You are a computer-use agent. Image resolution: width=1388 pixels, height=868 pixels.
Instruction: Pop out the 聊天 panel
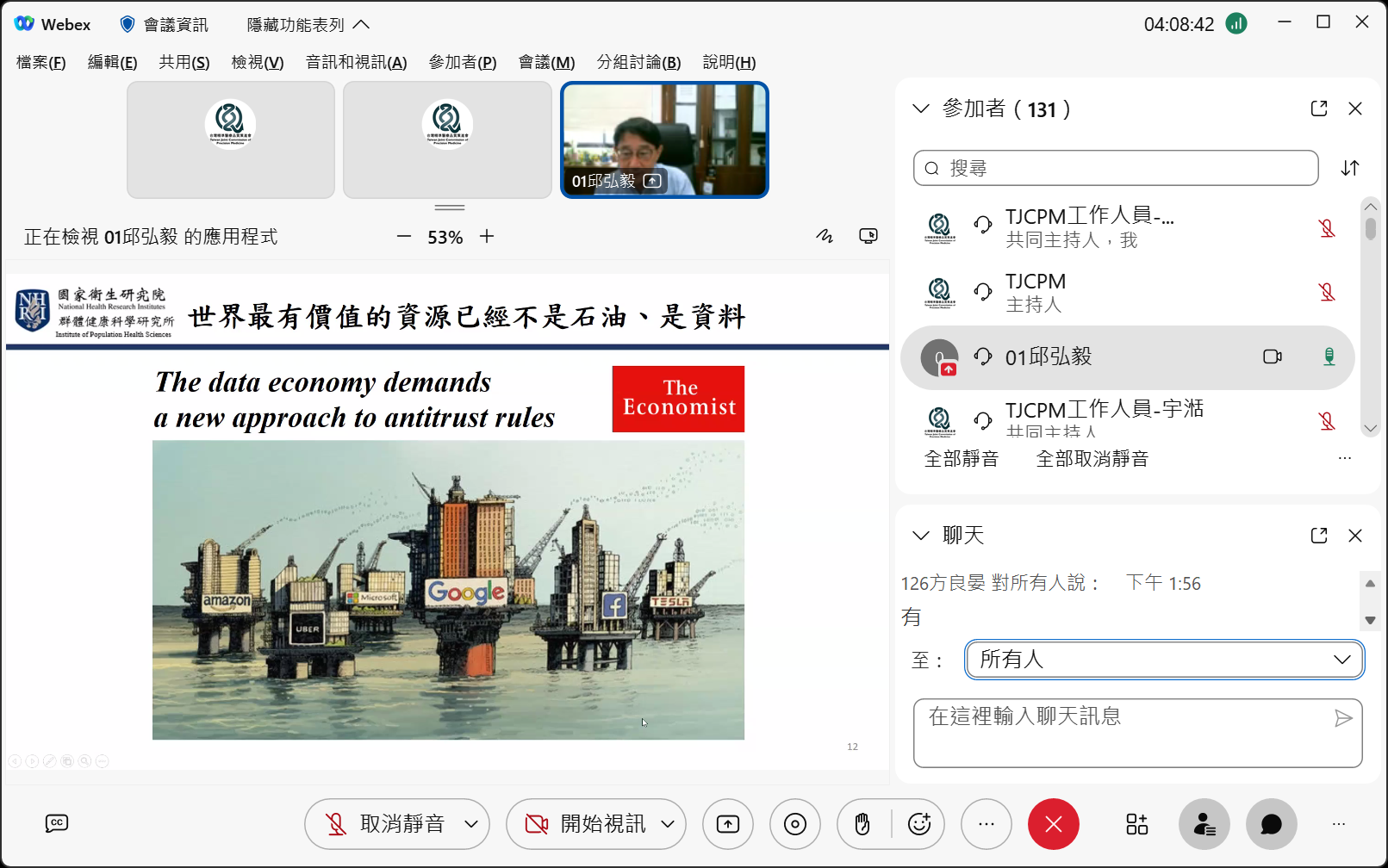(x=1319, y=536)
